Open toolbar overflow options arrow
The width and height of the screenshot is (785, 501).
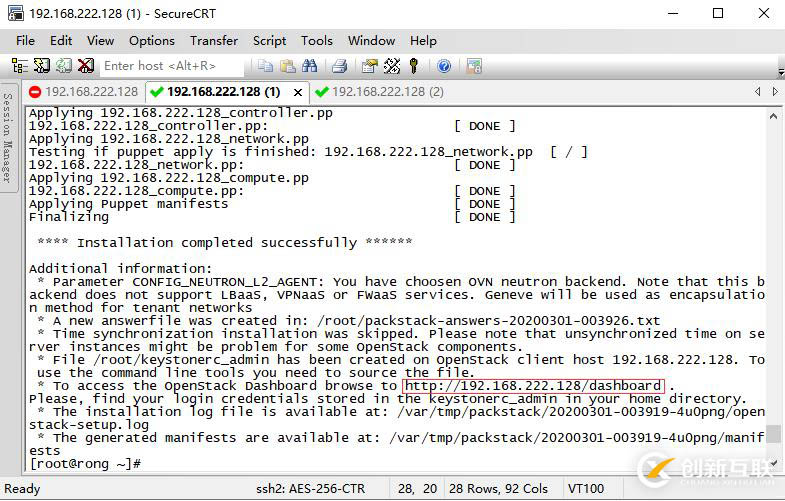tap(780, 72)
